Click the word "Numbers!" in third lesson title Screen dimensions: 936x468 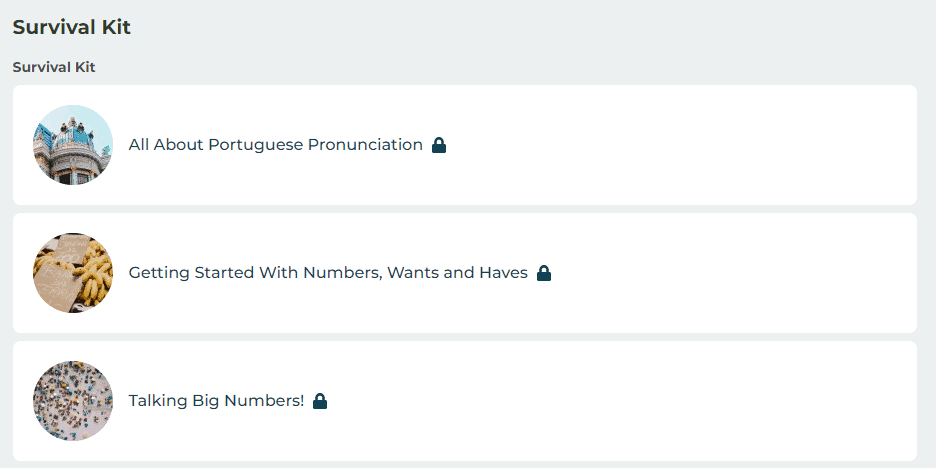(x=270, y=401)
